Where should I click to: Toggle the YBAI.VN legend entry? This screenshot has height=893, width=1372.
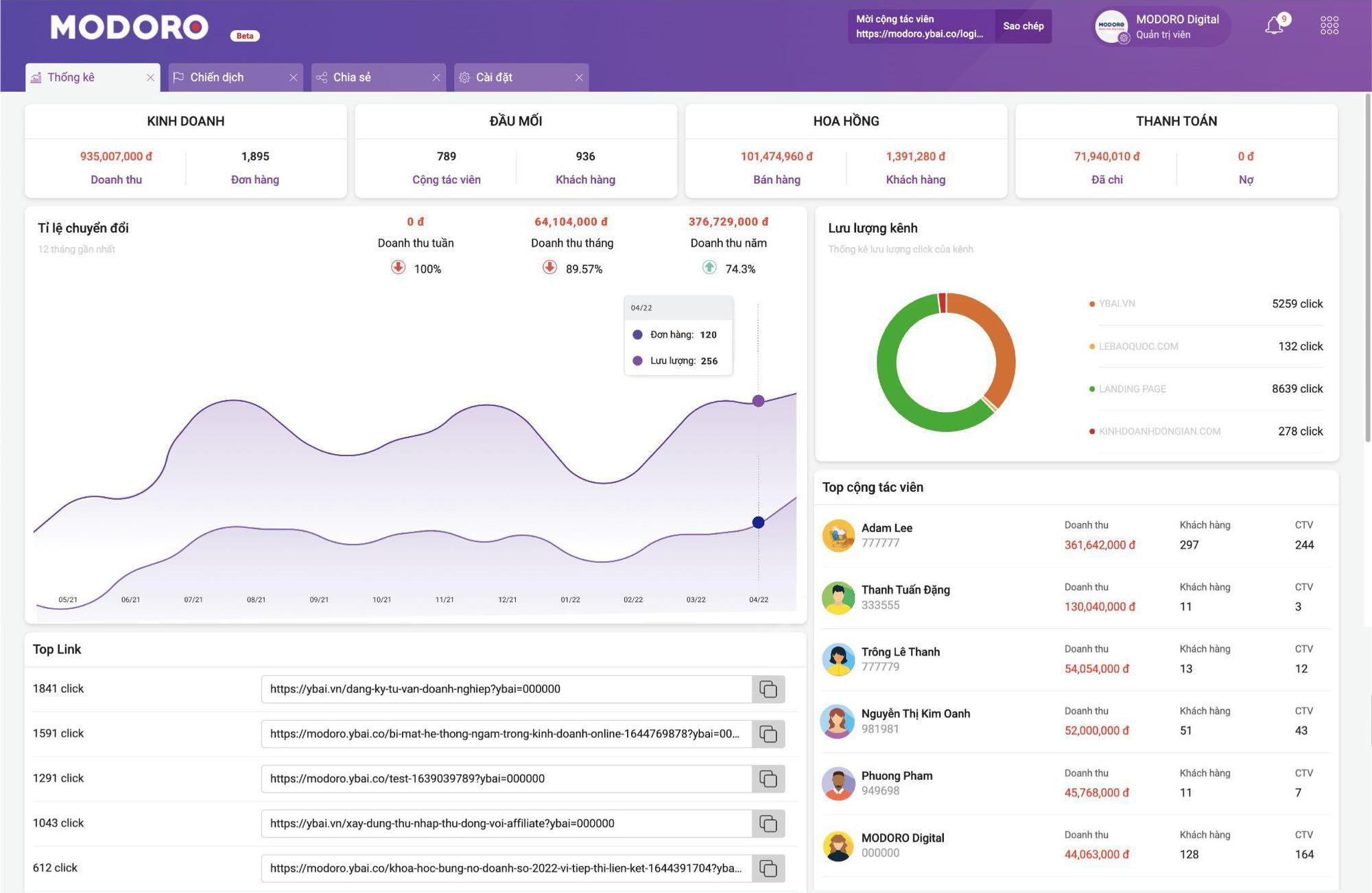(x=1112, y=304)
